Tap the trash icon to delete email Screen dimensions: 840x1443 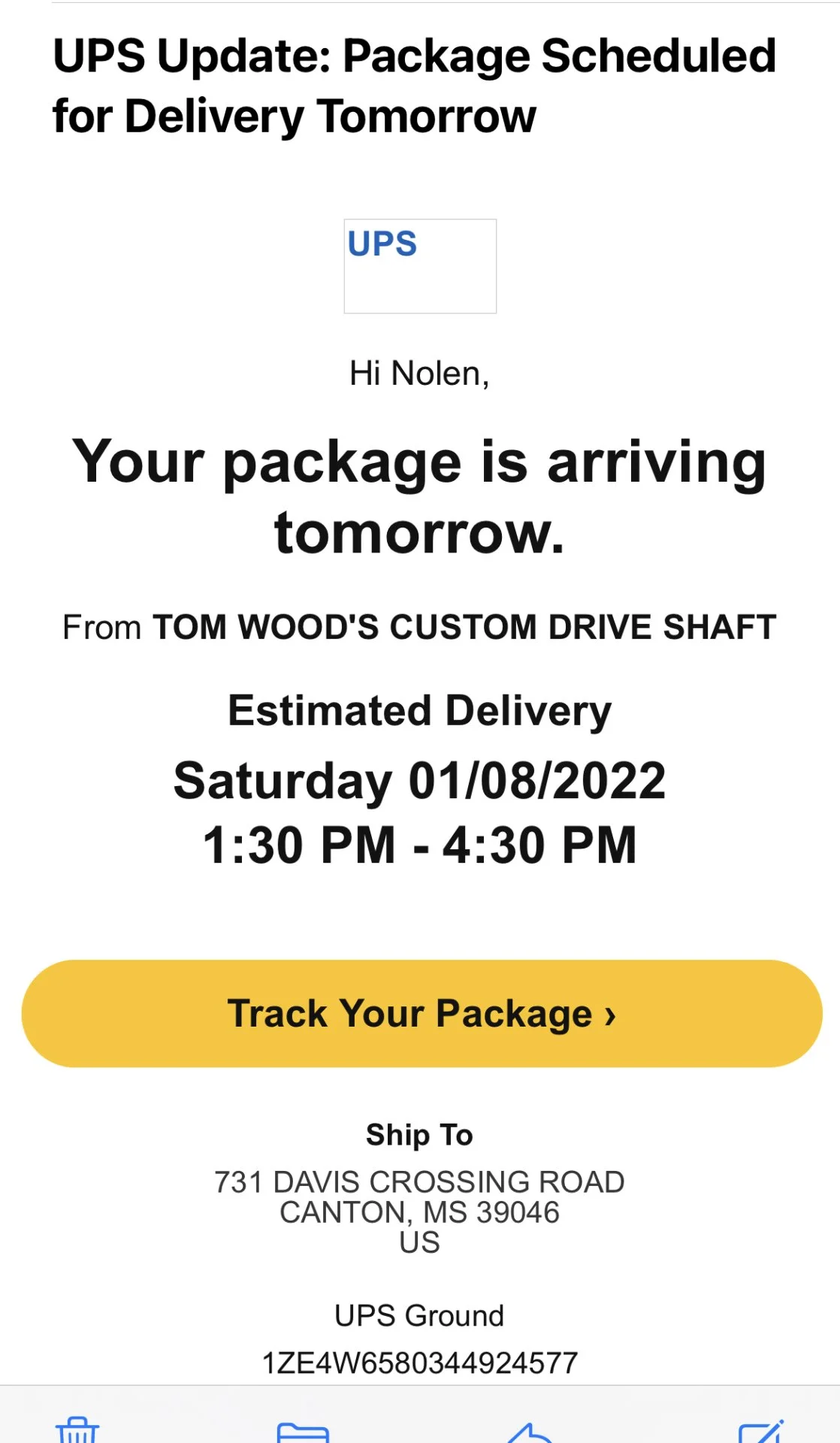77,1429
